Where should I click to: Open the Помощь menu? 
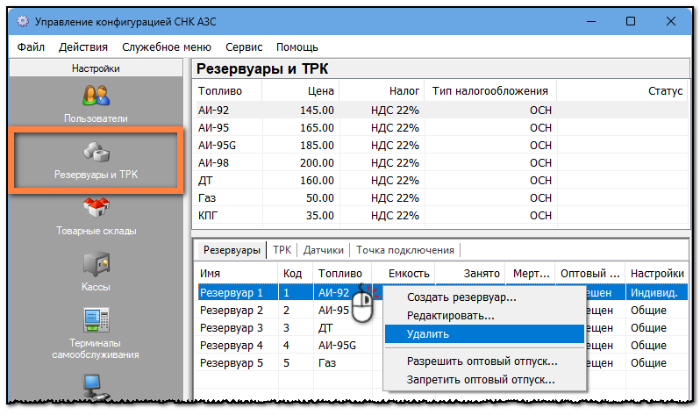coord(297,47)
